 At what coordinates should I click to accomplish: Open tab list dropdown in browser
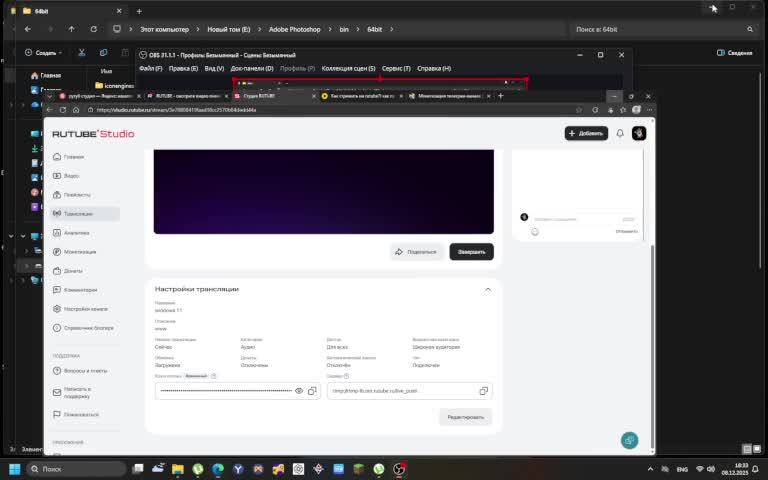coord(50,96)
